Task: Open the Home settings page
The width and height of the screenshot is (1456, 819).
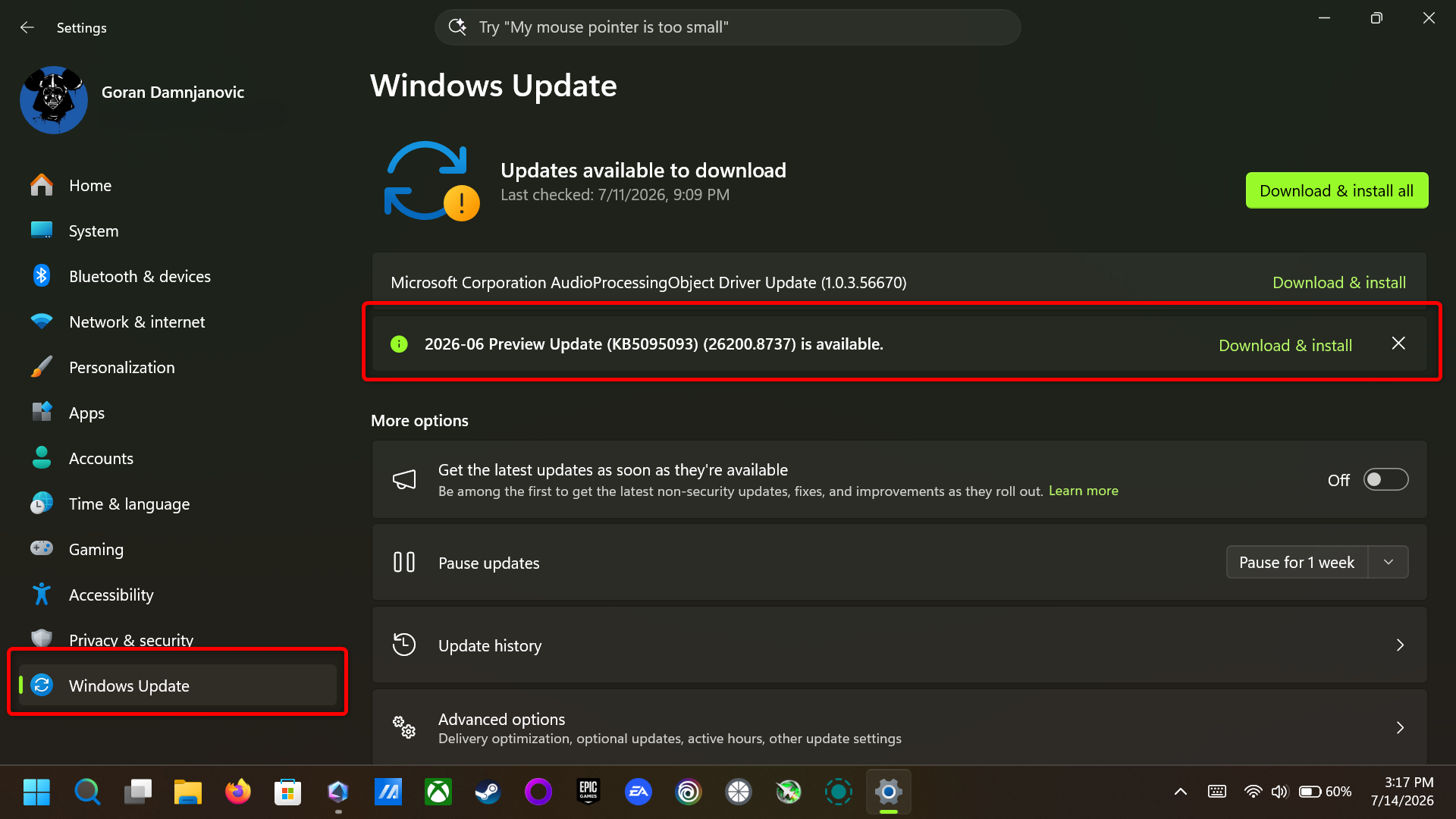Action: click(177, 185)
